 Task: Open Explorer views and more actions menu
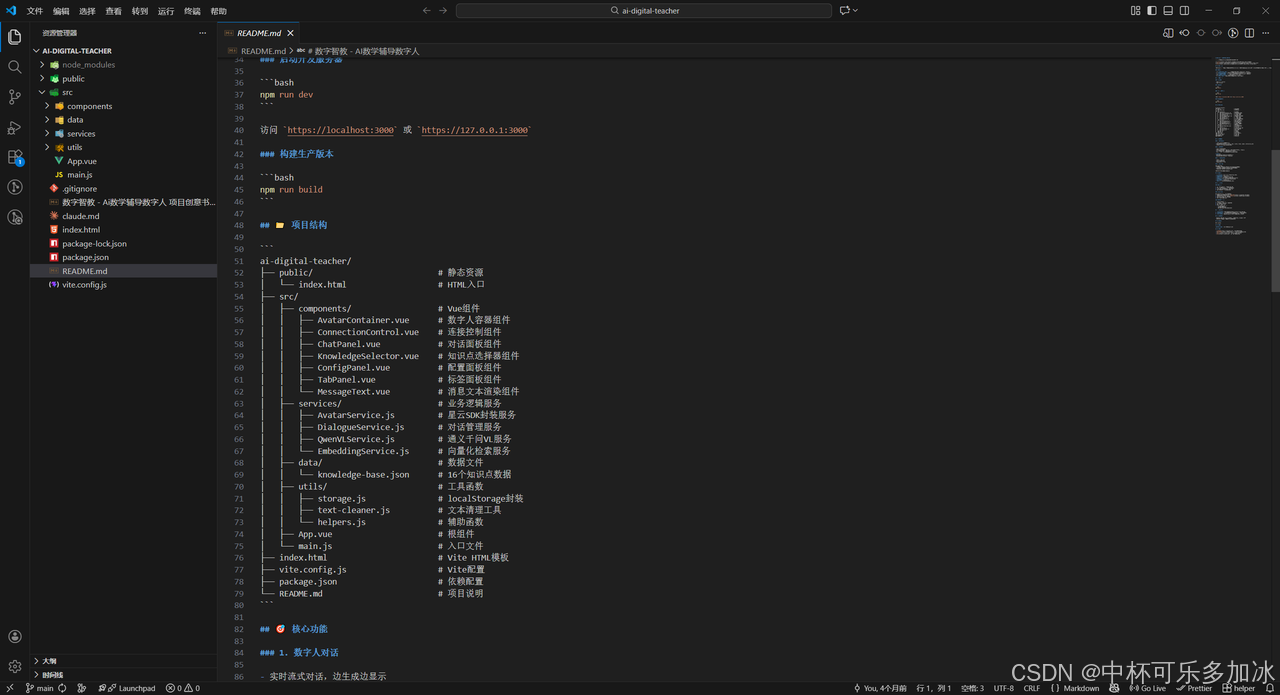click(204, 33)
